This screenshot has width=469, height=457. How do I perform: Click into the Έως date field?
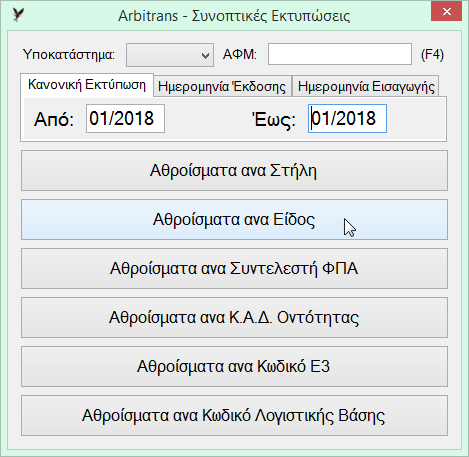(x=347, y=118)
